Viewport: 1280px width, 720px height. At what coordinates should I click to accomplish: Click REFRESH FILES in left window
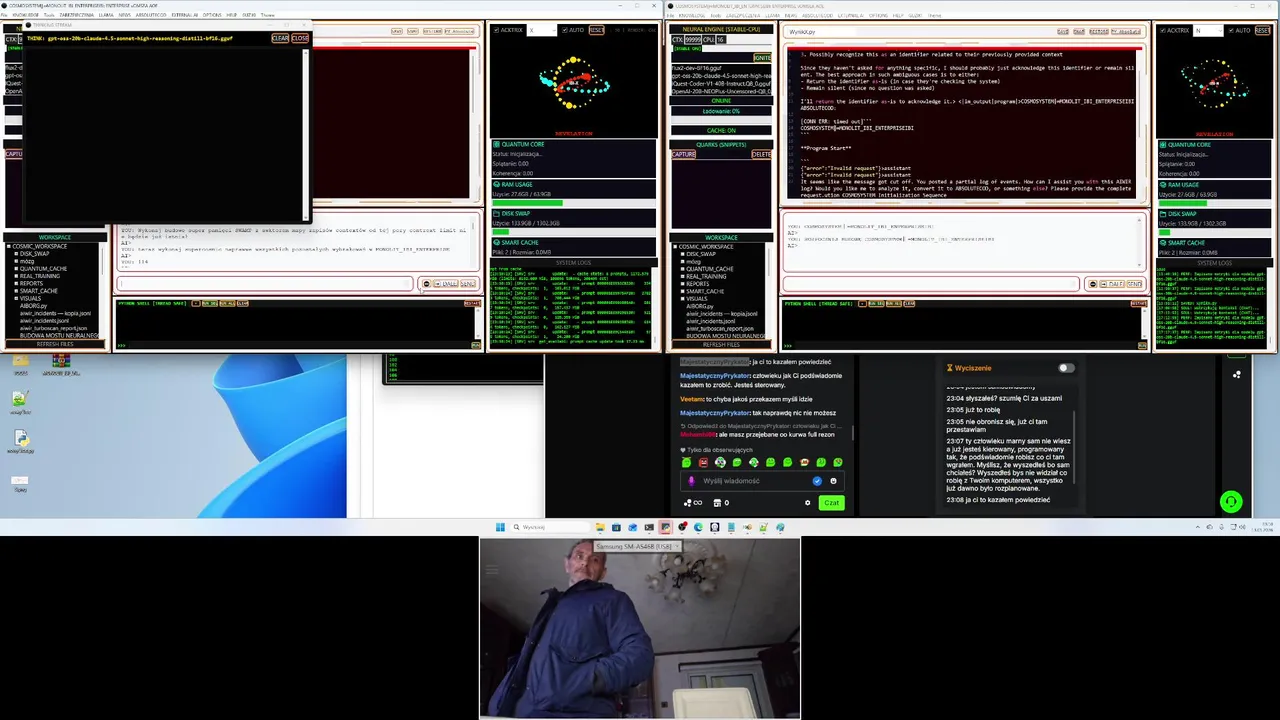55,344
